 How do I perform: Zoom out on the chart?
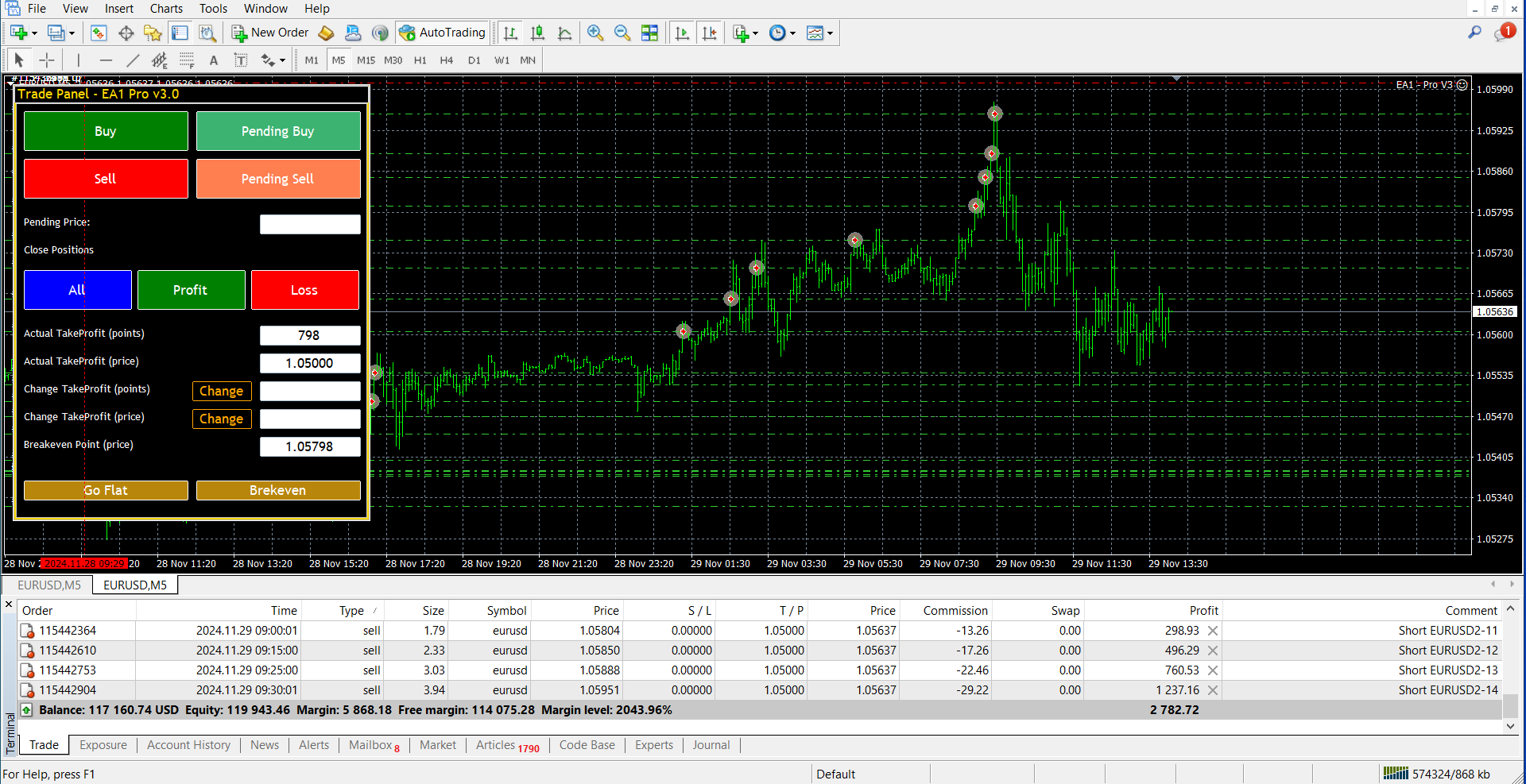[622, 33]
